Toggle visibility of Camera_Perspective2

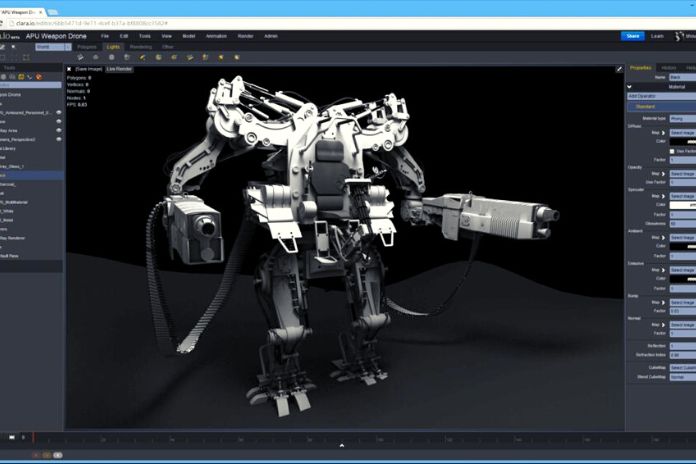[59, 139]
